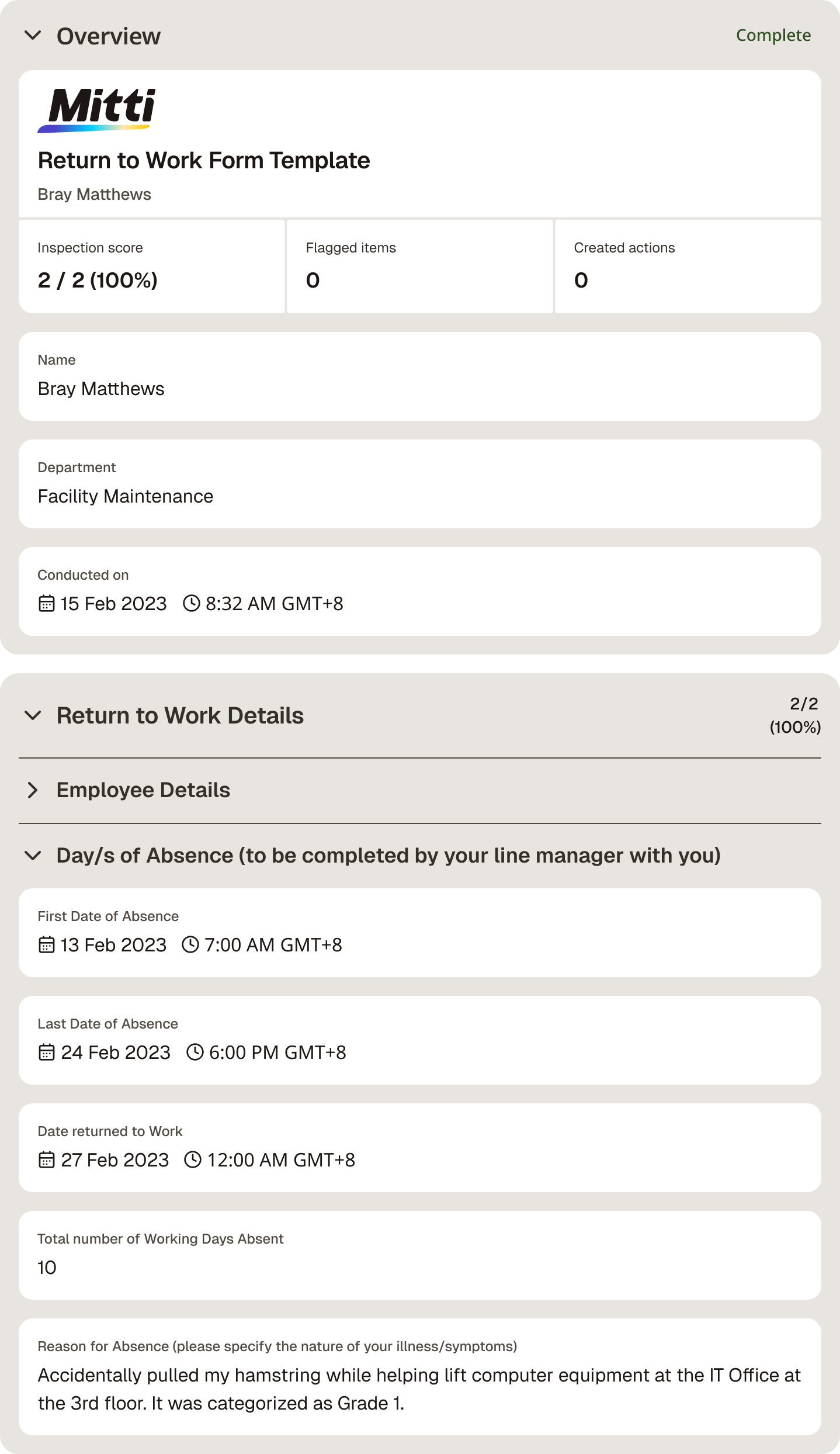The width and height of the screenshot is (840, 1454).
Task: Click the Total number of Working Days Absent field
Action: (x=420, y=1255)
